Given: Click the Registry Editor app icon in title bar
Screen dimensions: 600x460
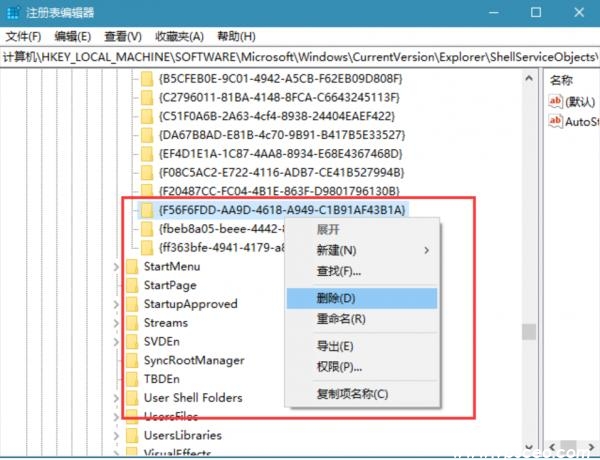Looking at the screenshot, I should 13,12.
